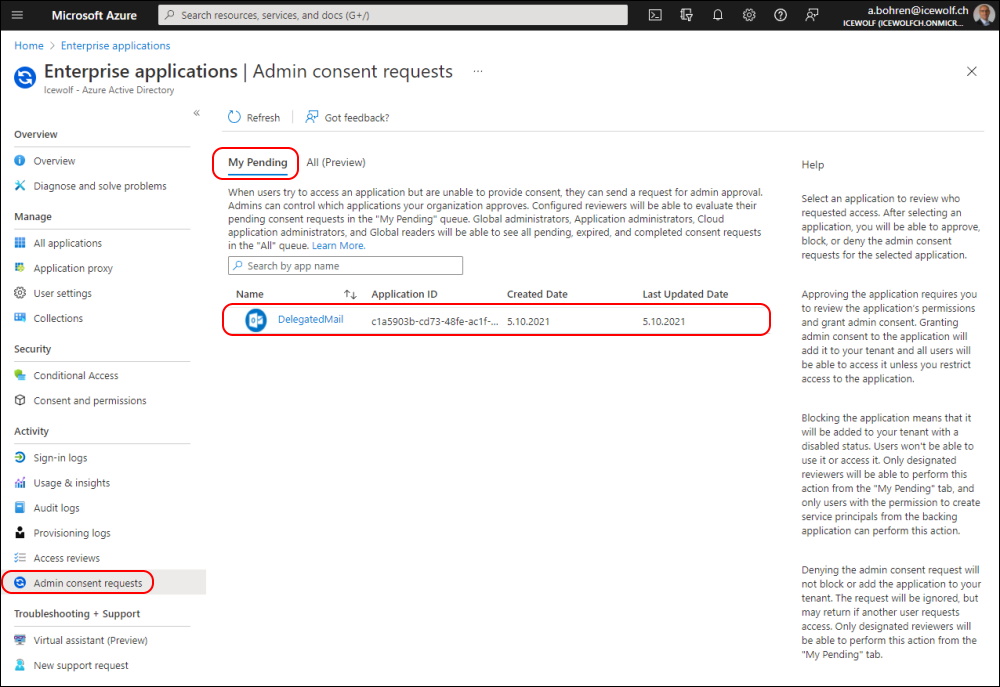
Task: Click Got feedback? button
Action: point(348,117)
